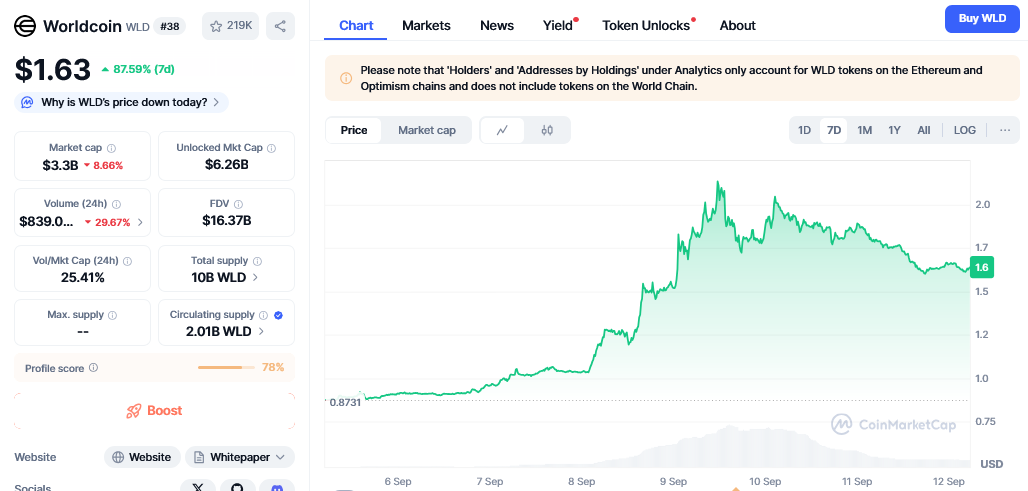1028x491 pixels.
Task: Switch to line chart view
Action: [x=502, y=130]
